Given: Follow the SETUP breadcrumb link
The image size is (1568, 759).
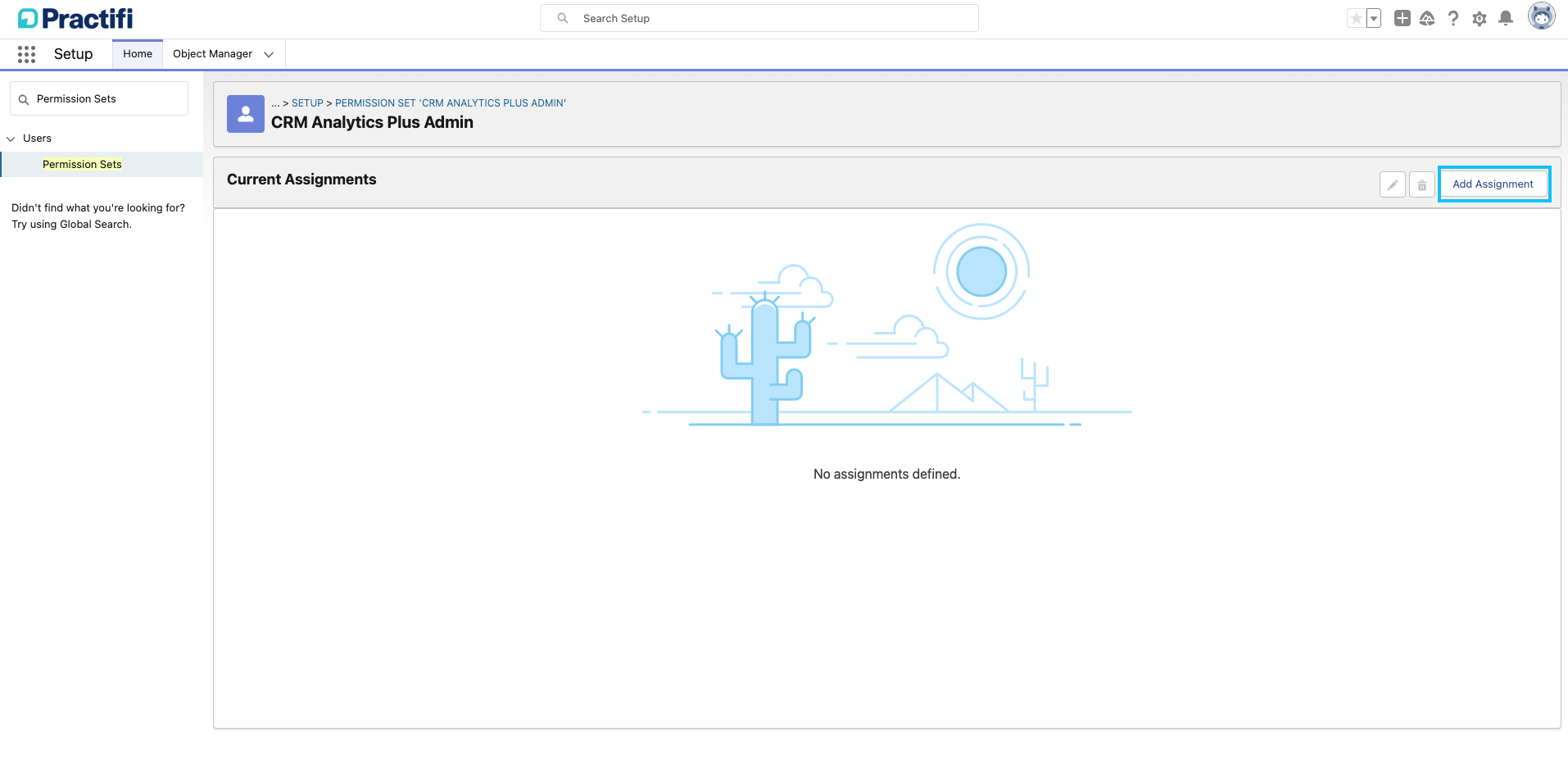Looking at the screenshot, I should (307, 103).
